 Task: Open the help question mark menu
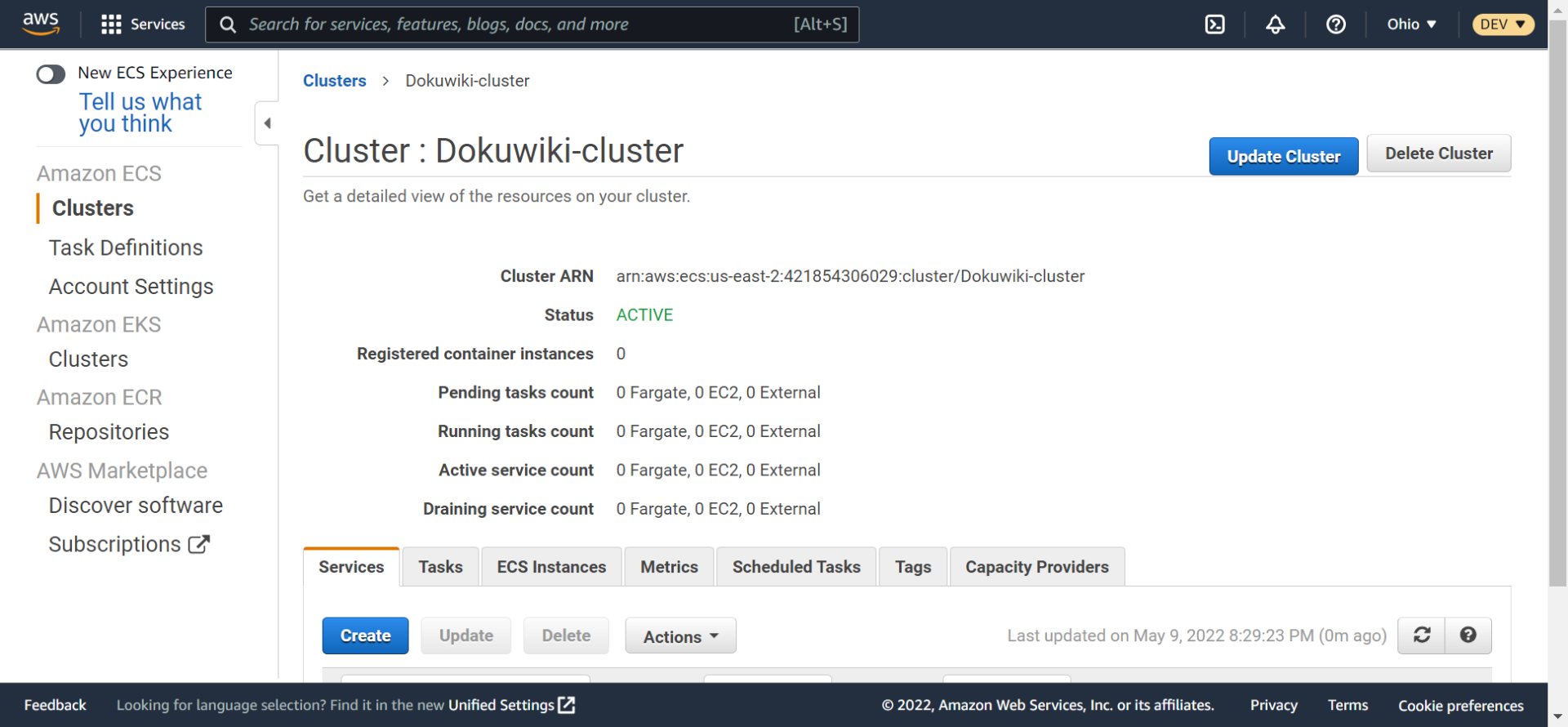(x=1336, y=25)
